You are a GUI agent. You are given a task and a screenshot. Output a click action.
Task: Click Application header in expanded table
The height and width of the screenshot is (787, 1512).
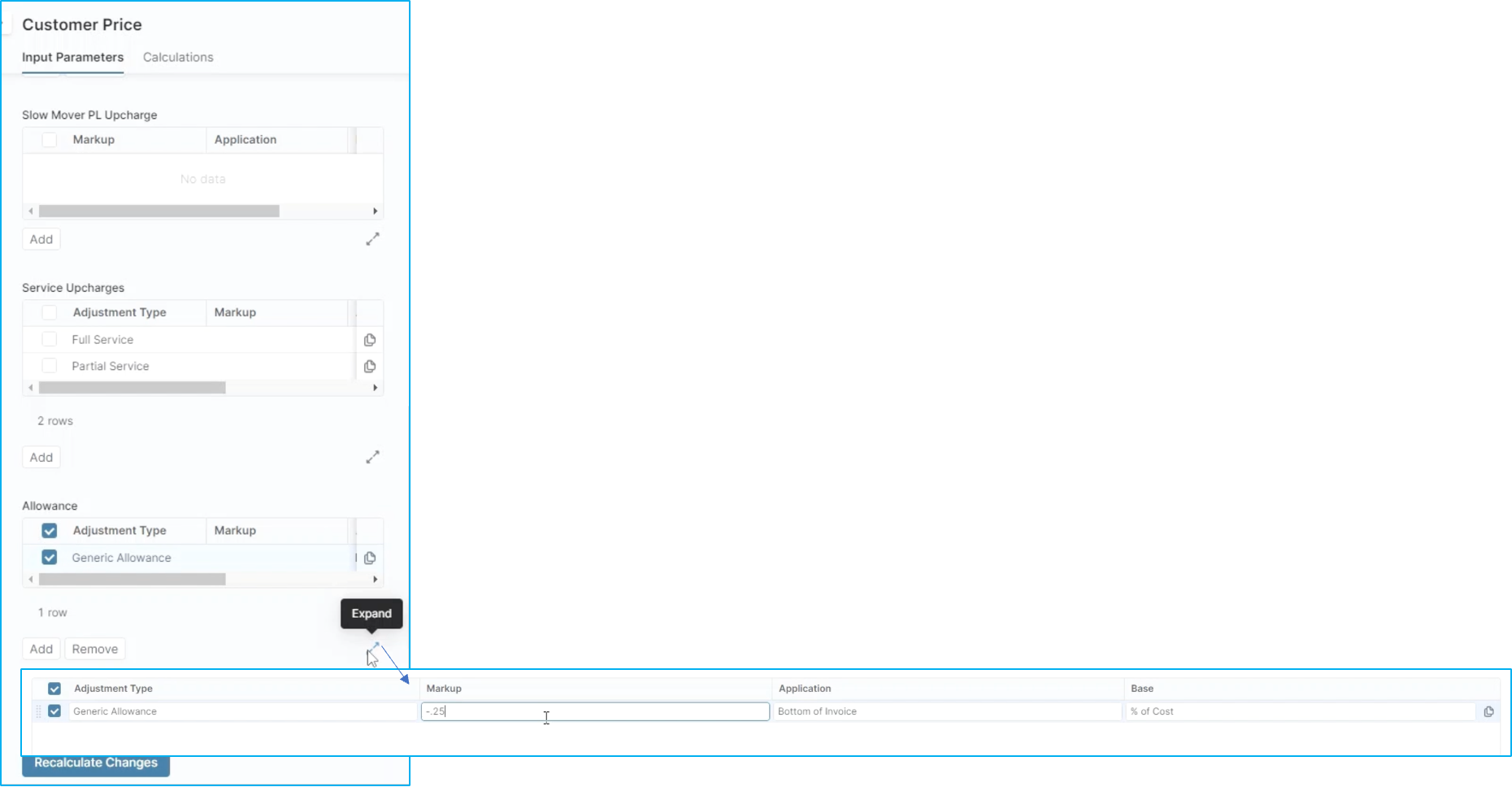coord(805,689)
